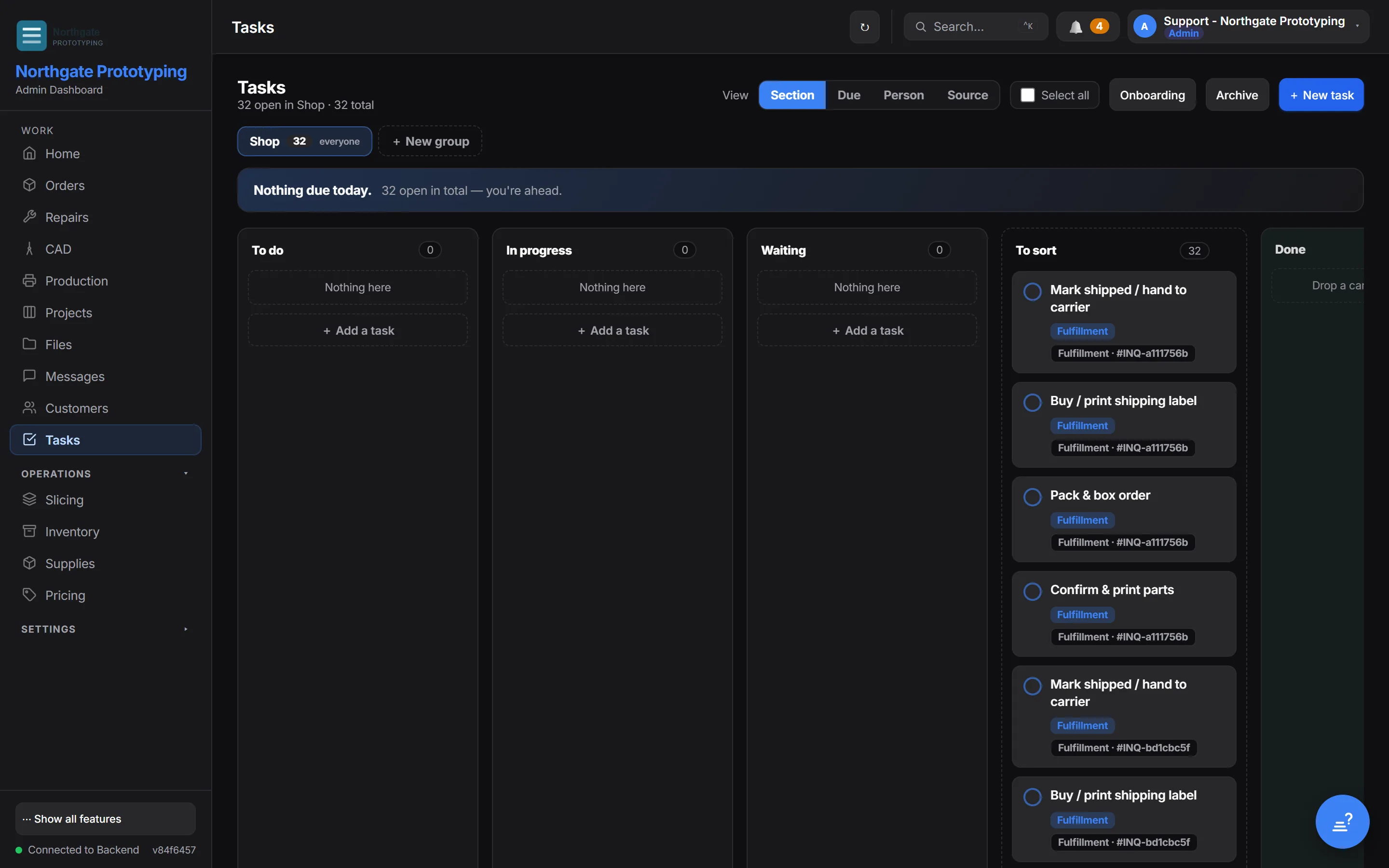
Task: Click the refresh icon in top bar
Action: click(864, 27)
